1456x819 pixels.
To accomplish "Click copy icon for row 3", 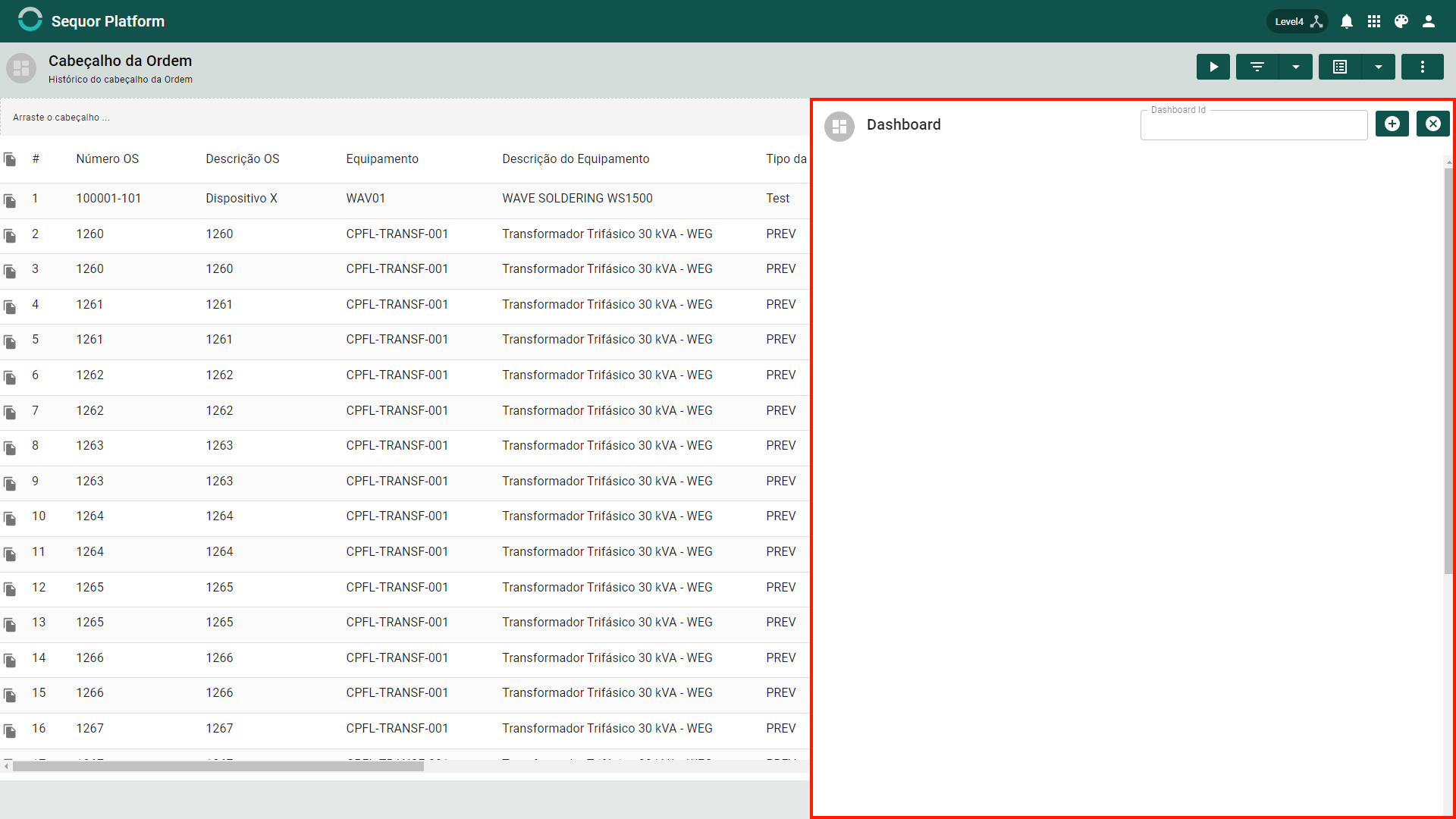I will pyautogui.click(x=10, y=271).
